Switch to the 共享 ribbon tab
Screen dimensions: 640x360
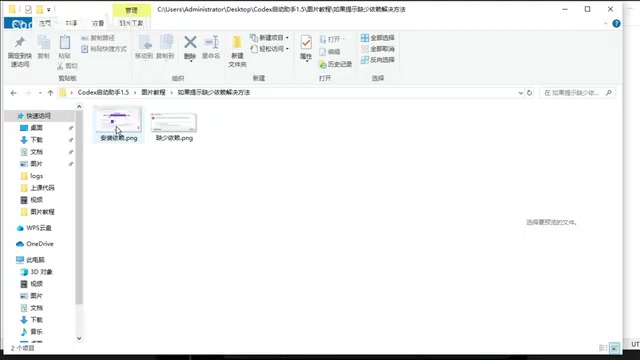71,23
